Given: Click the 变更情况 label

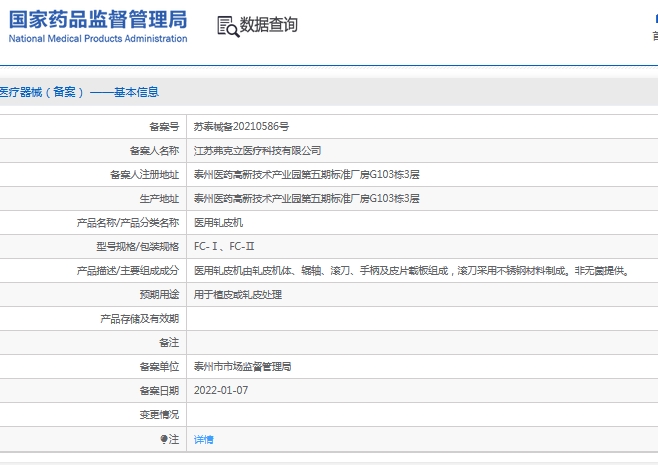Looking at the screenshot, I should 159,415.
